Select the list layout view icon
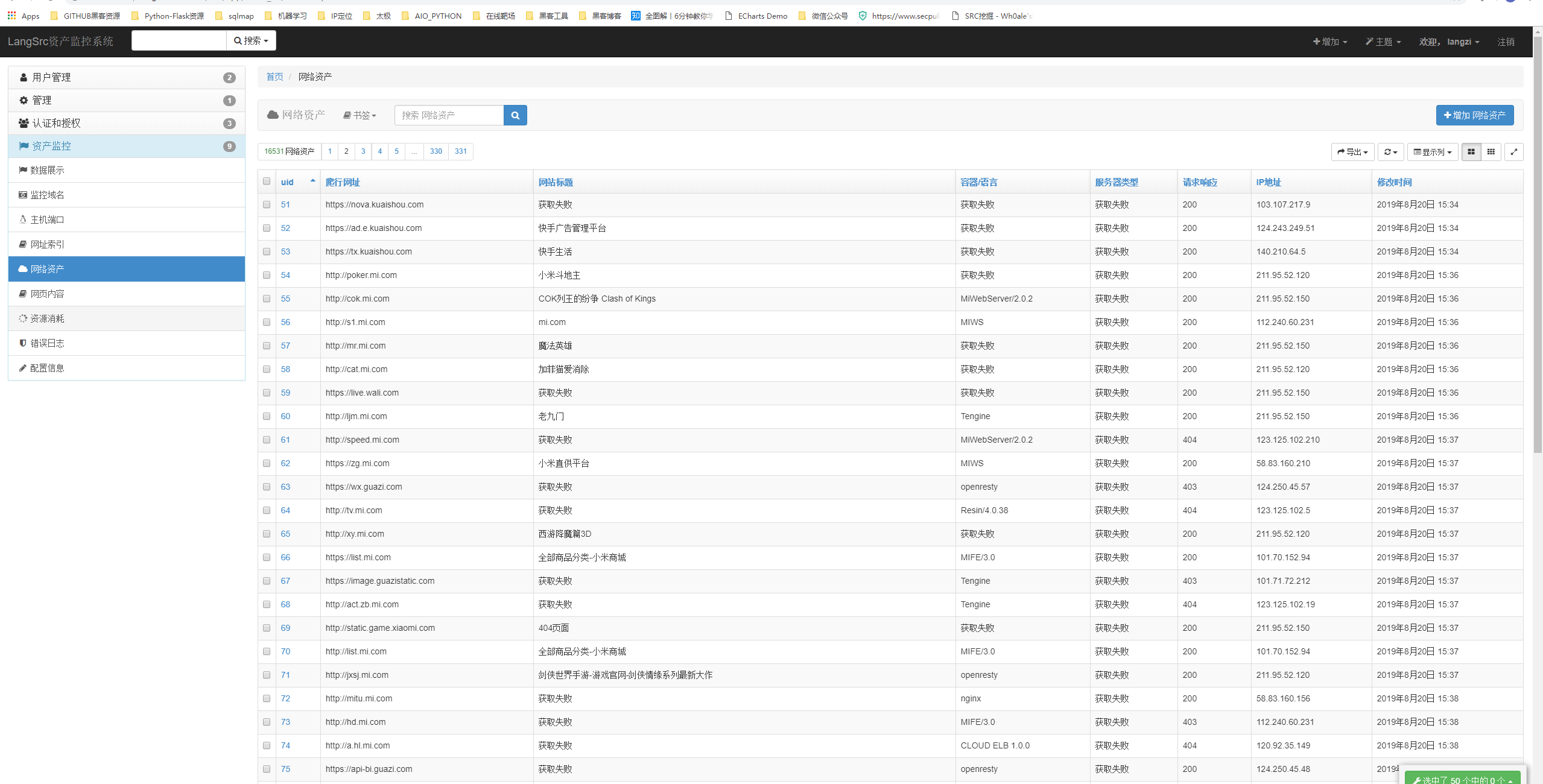The height and width of the screenshot is (784, 1543). [1471, 152]
